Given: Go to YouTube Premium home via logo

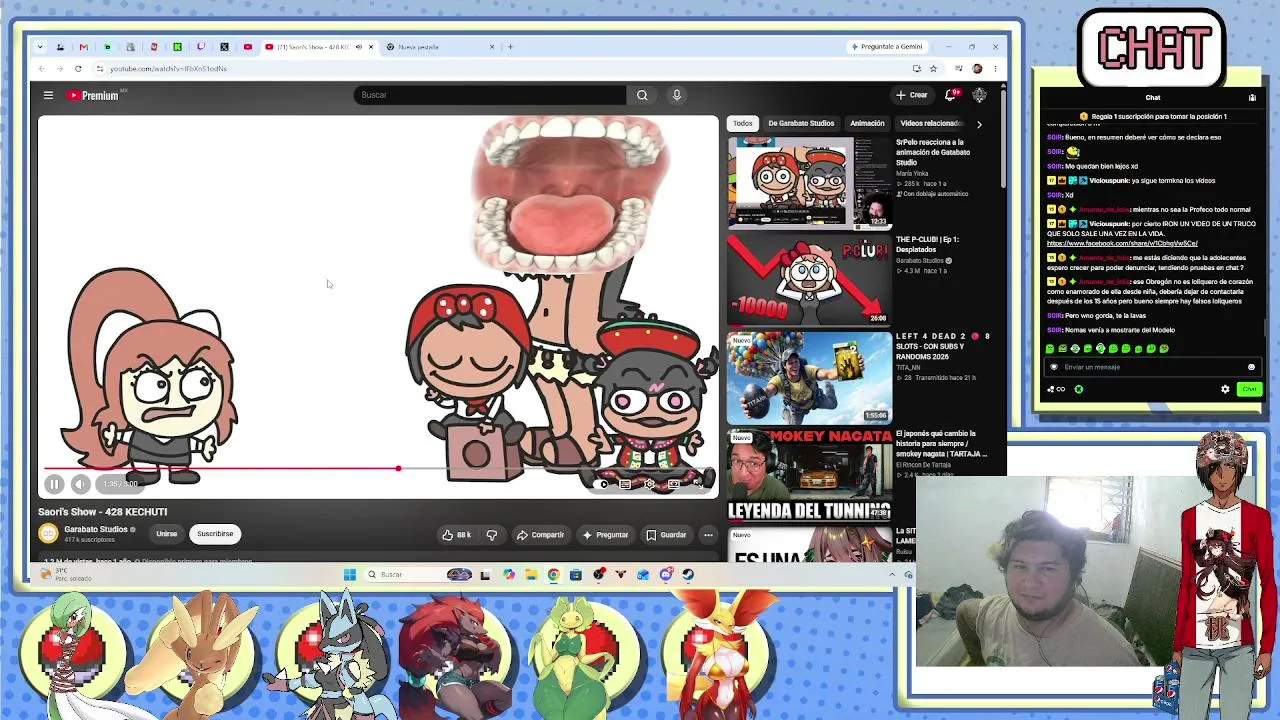Looking at the screenshot, I should pos(93,95).
